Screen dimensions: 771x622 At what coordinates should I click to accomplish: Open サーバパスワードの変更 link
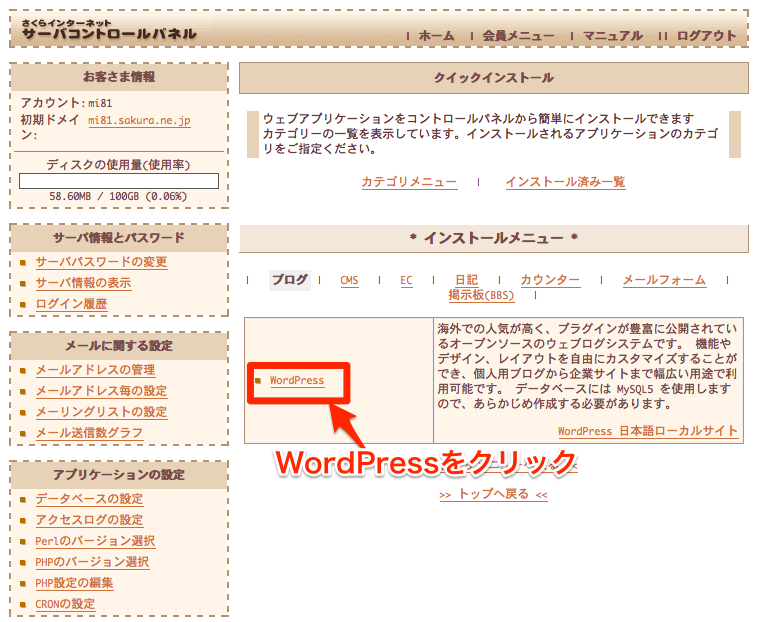coord(101,262)
